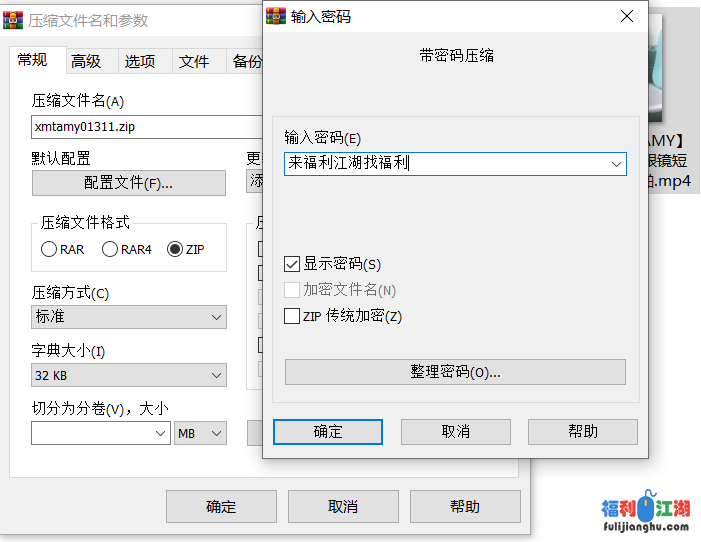Click 帮助 in the password dialog
The height and width of the screenshot is (542, 701).
pyautogui.click(x=582, y=431)
